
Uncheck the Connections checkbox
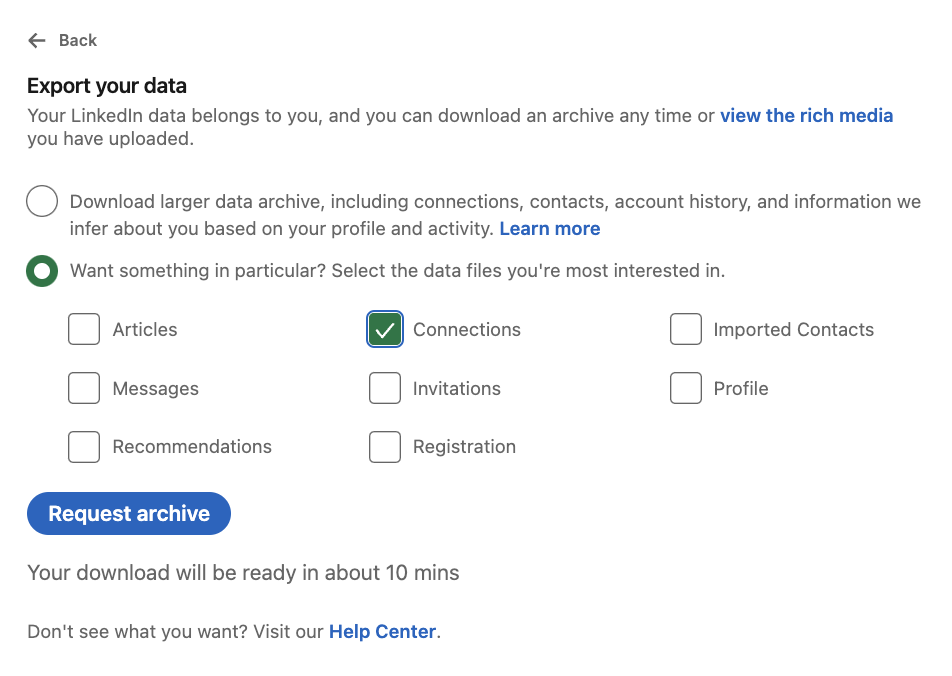click(385, 329)
